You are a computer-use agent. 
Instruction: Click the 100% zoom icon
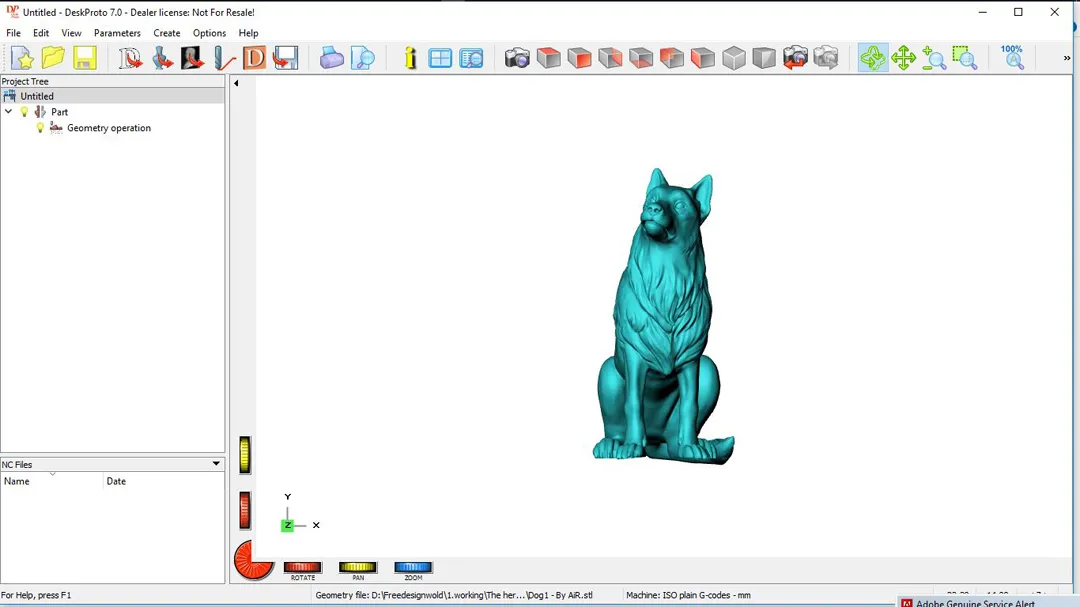(x=1013, y=57)
